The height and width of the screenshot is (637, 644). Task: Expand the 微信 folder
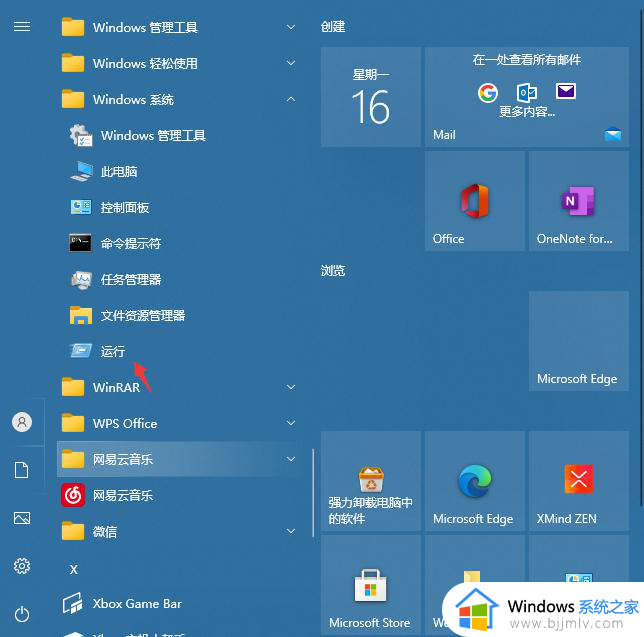[290, 531]
